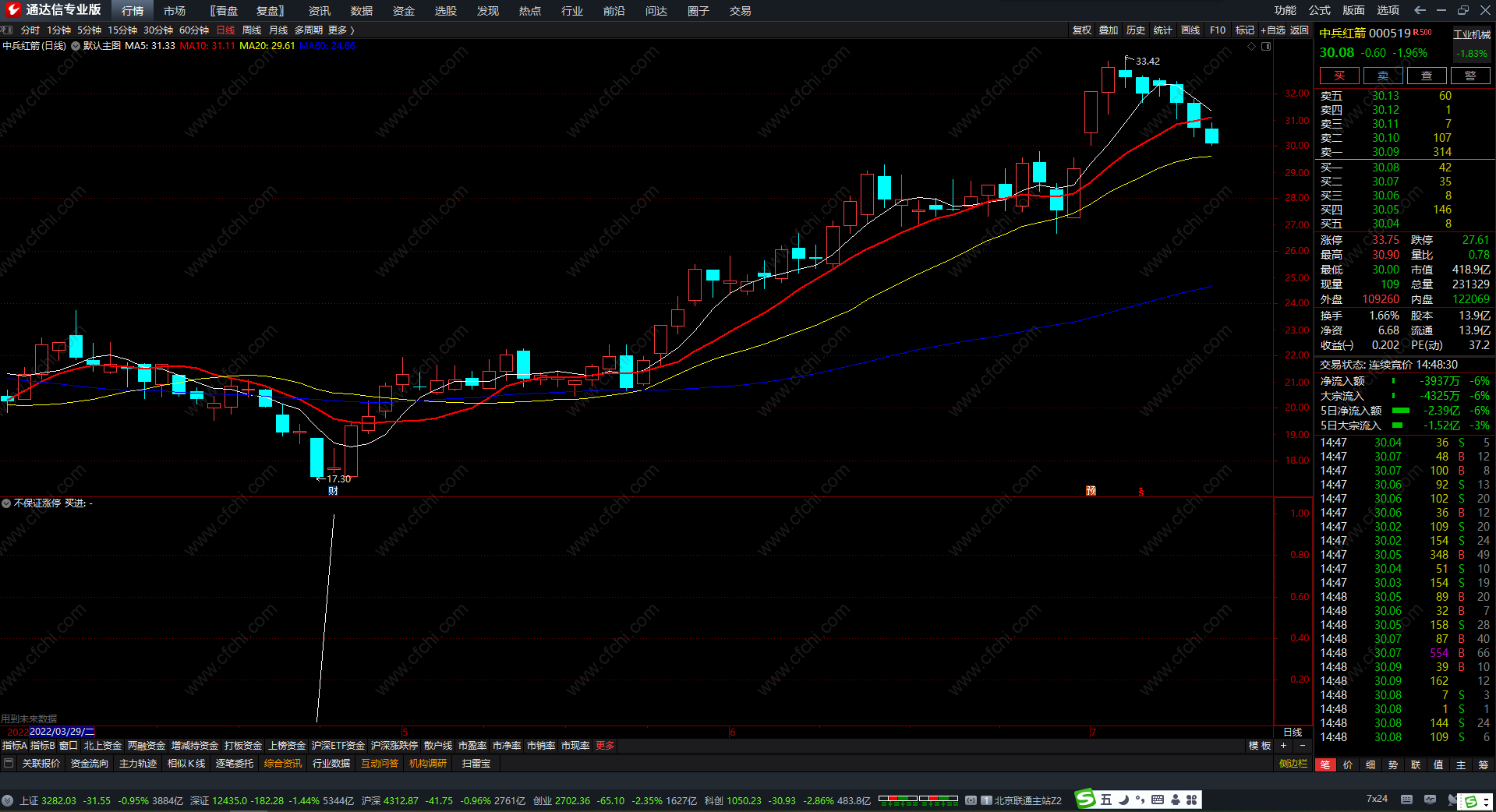Switch chart to 1分钟 period
The width and height of the screenshot is (1496, 812).
click(x=59, y=30)
